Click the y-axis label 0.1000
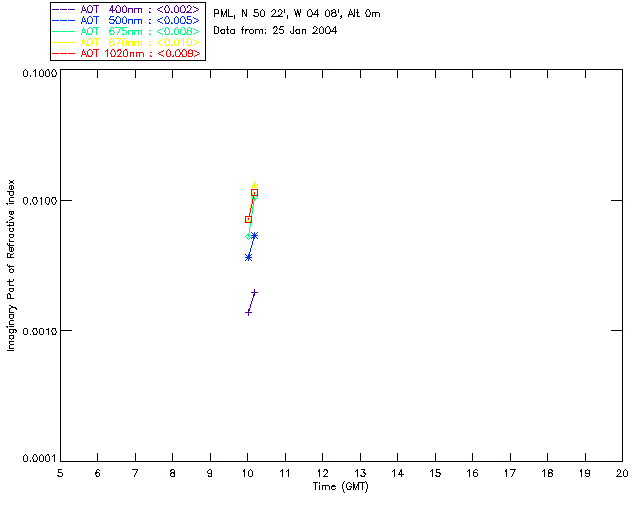This screenshot has height=512, width=640. [x=40, y=73]
